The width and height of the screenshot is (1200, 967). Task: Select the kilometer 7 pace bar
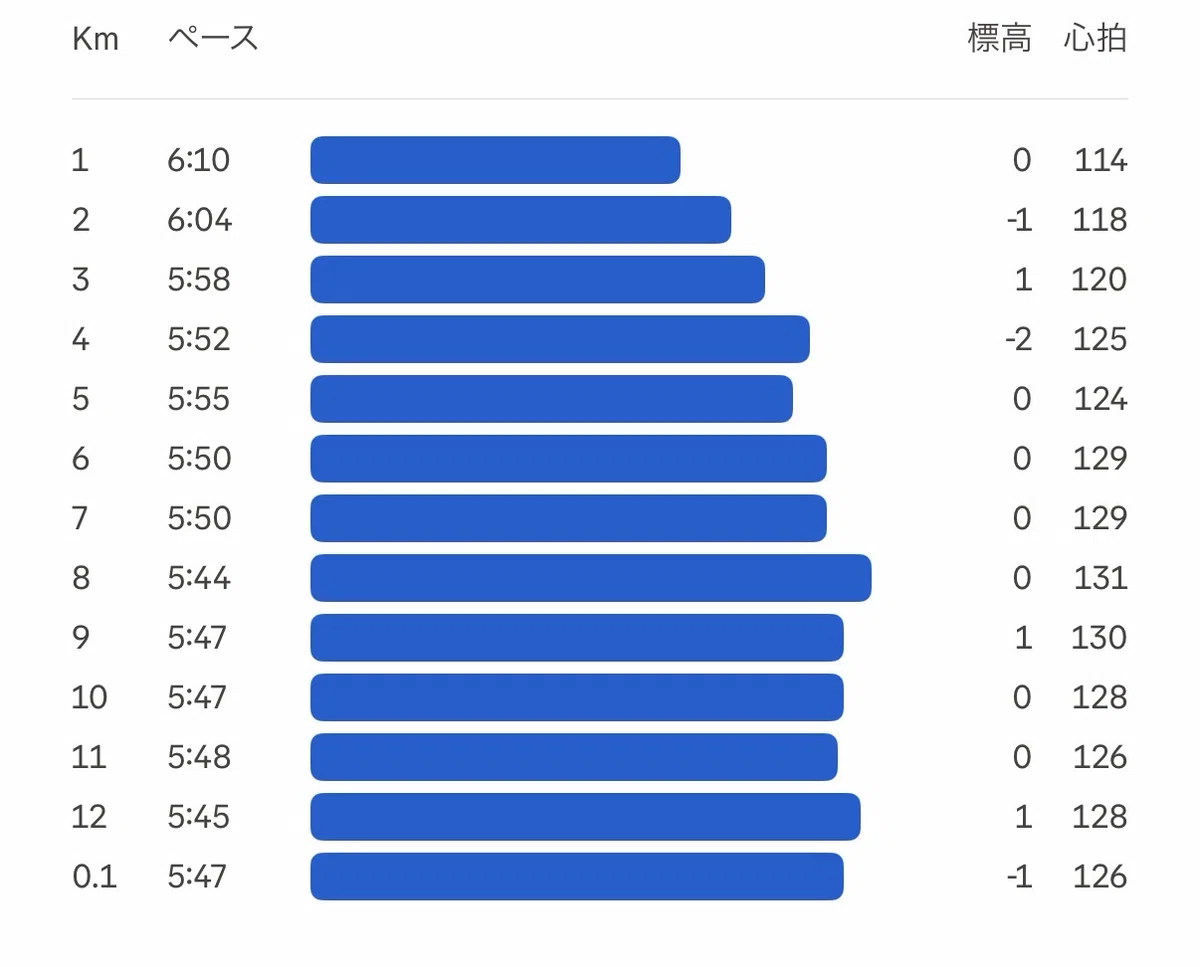click(x=568, y=518)
